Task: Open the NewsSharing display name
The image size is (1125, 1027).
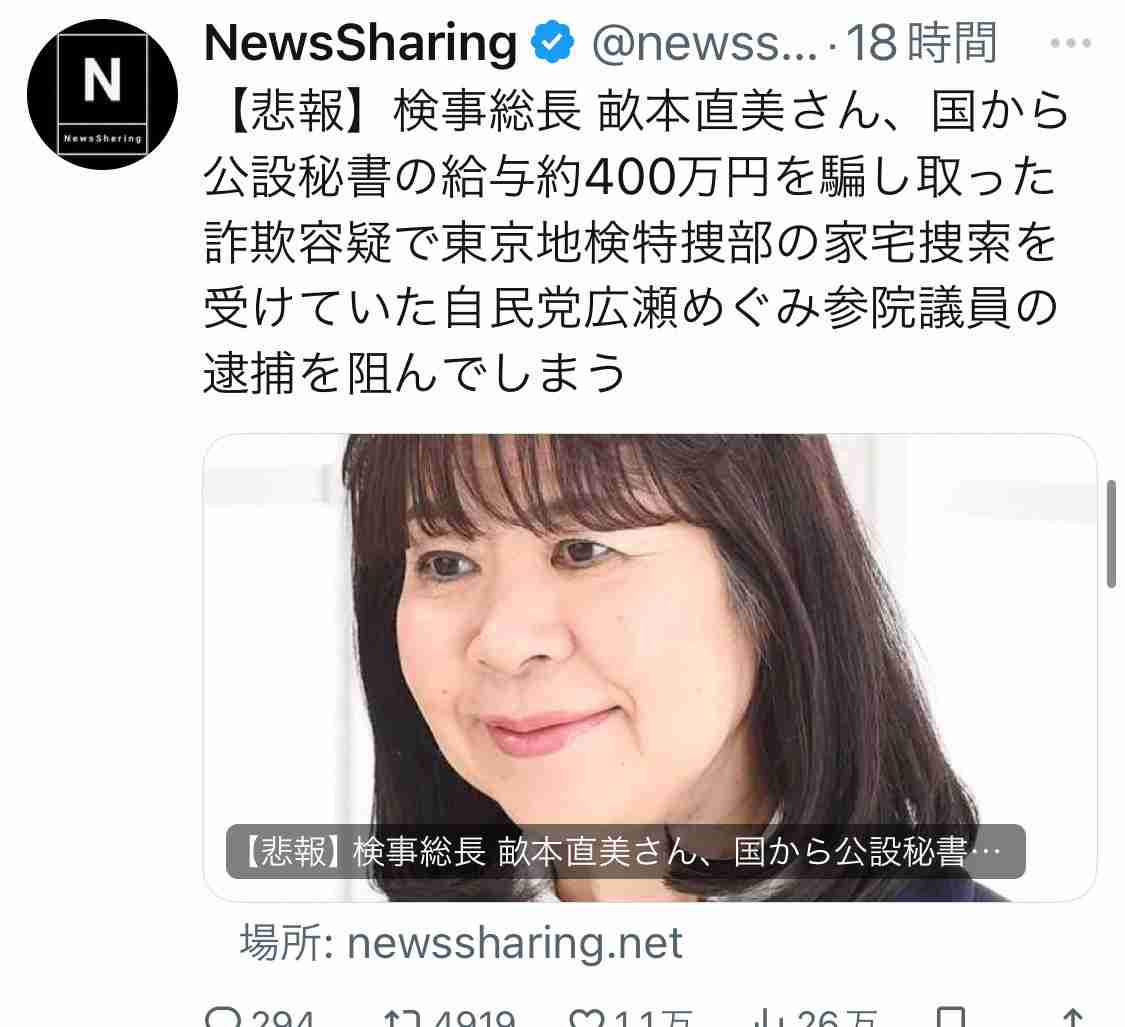Action: coord(361,43)
